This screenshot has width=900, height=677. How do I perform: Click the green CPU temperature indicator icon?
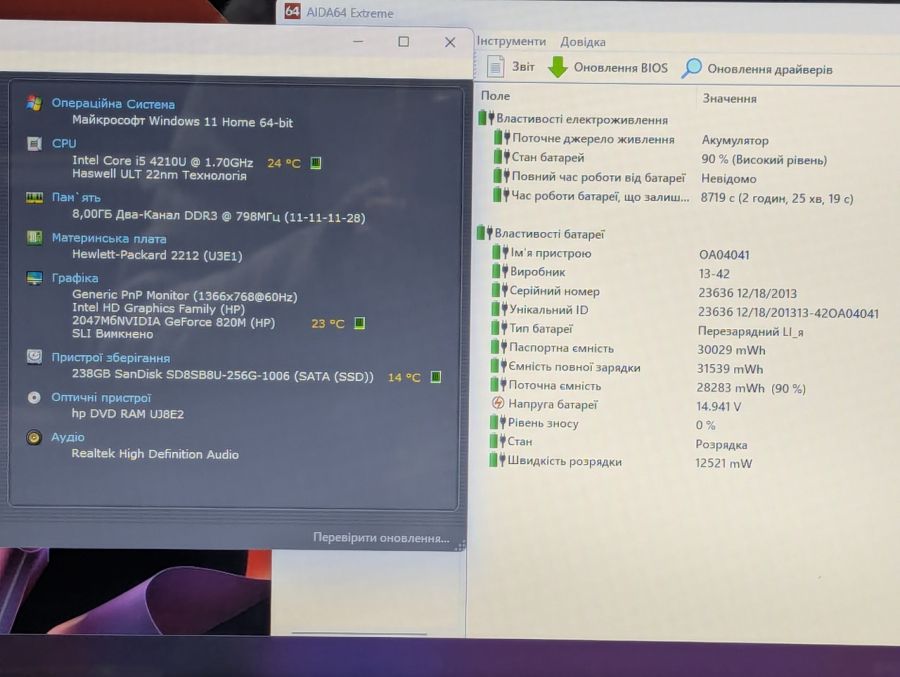click(316, 163)
